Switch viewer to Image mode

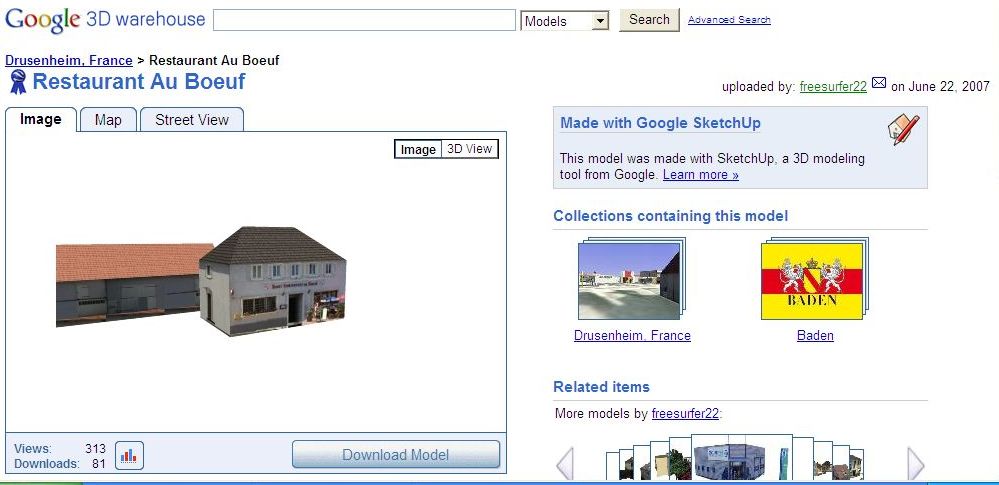click(418, 149)
